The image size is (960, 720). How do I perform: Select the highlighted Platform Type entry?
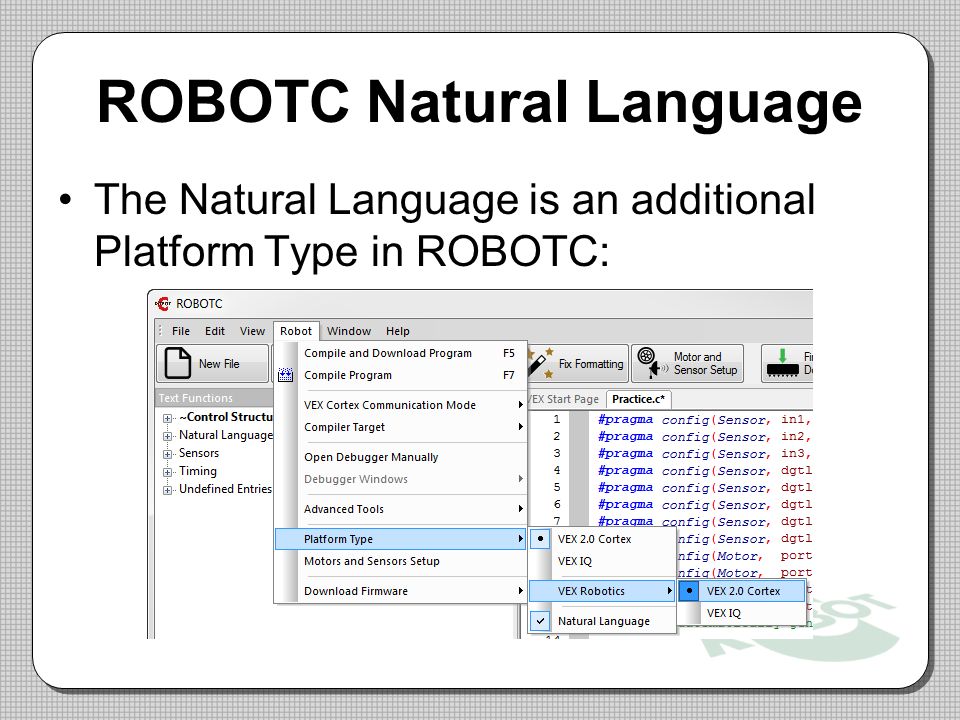[x=400, y=539]
